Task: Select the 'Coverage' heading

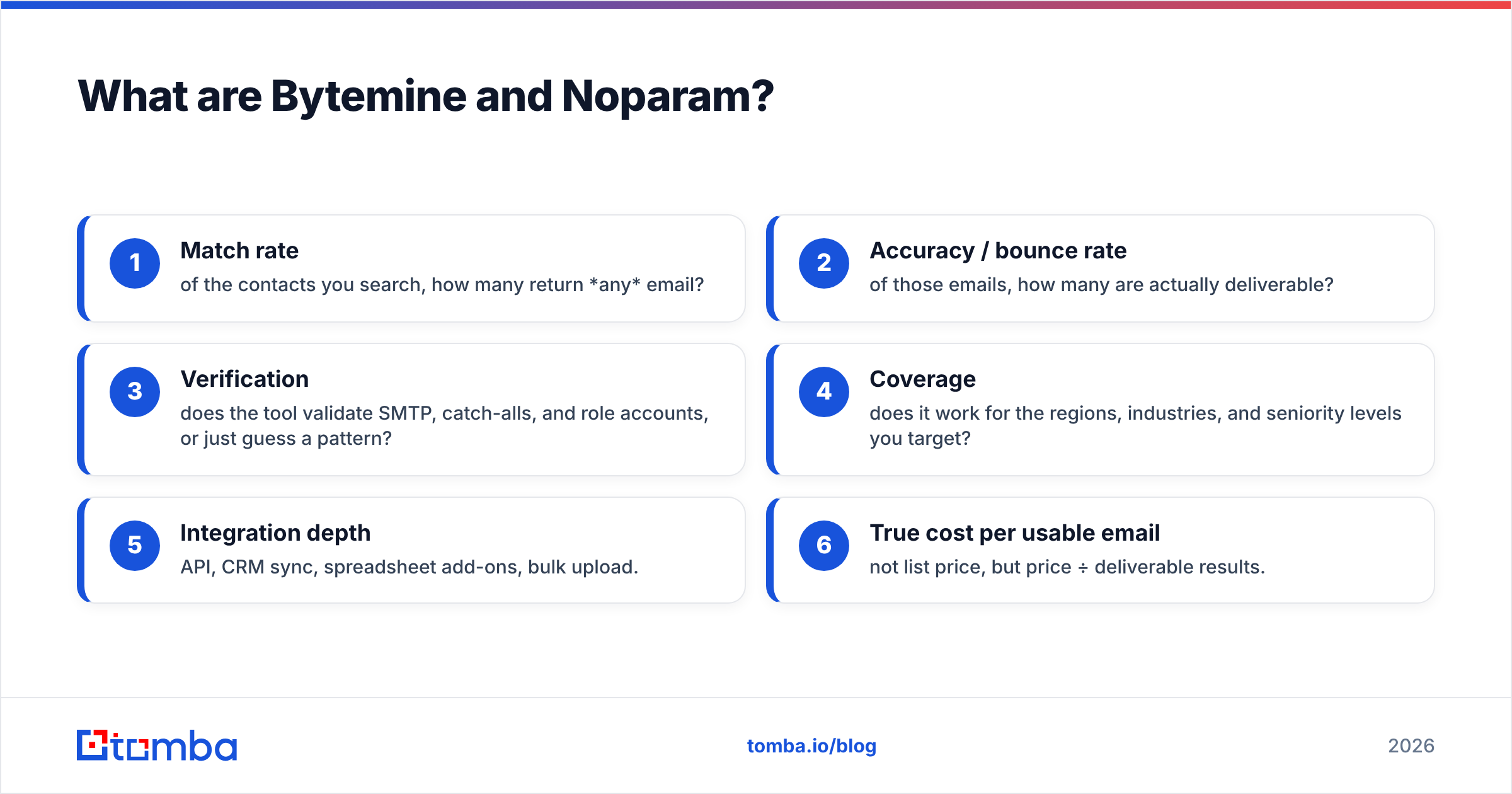Action: pos(922,380)
